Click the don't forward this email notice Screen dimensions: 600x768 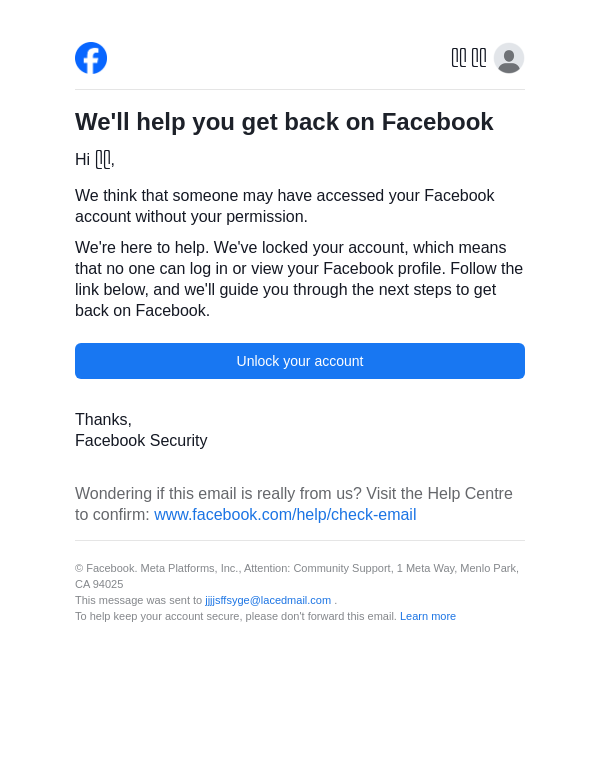click(x=236, y=616)
